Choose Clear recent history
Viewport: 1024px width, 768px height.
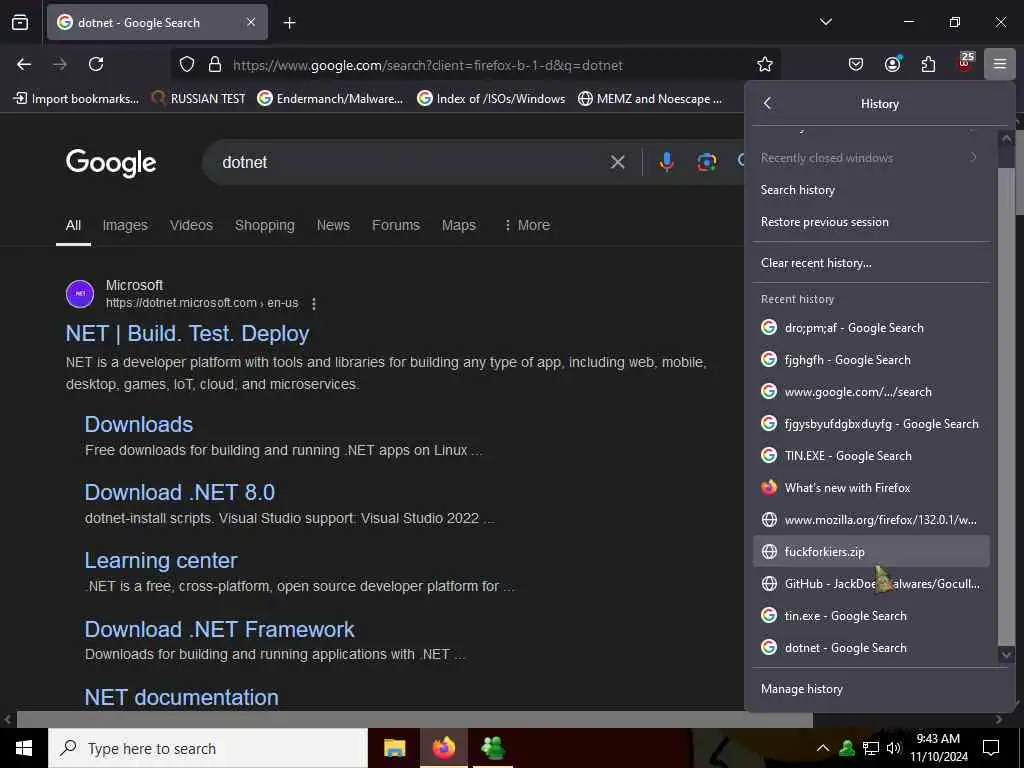(x=871, y=263)
